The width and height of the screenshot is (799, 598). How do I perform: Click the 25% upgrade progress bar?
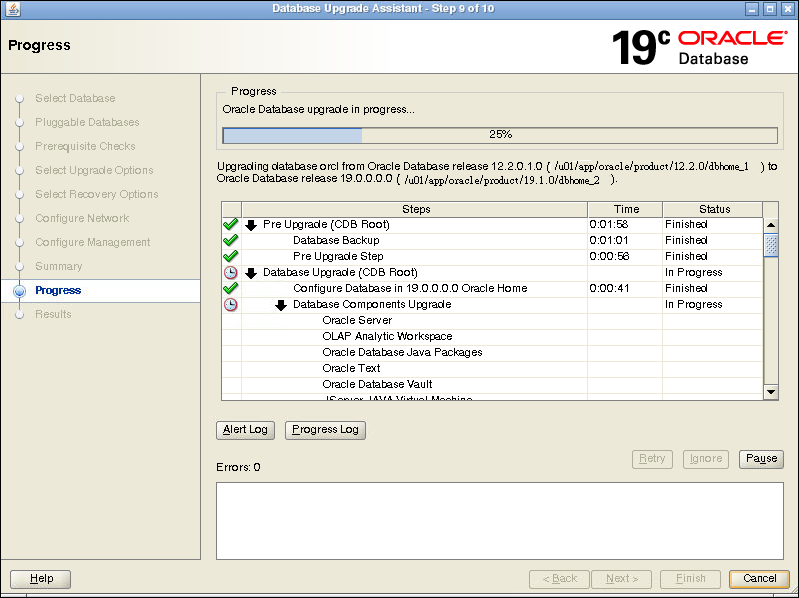(499, 135)
